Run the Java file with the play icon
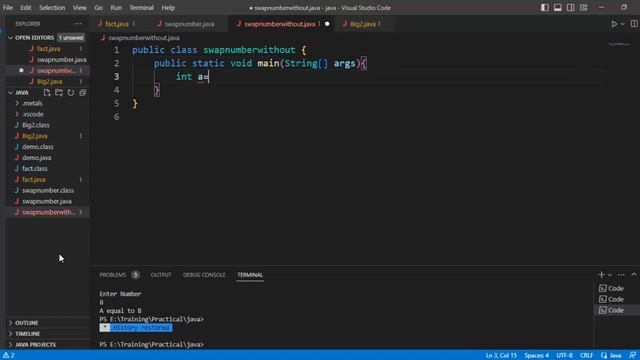 (x=614, y=24)
